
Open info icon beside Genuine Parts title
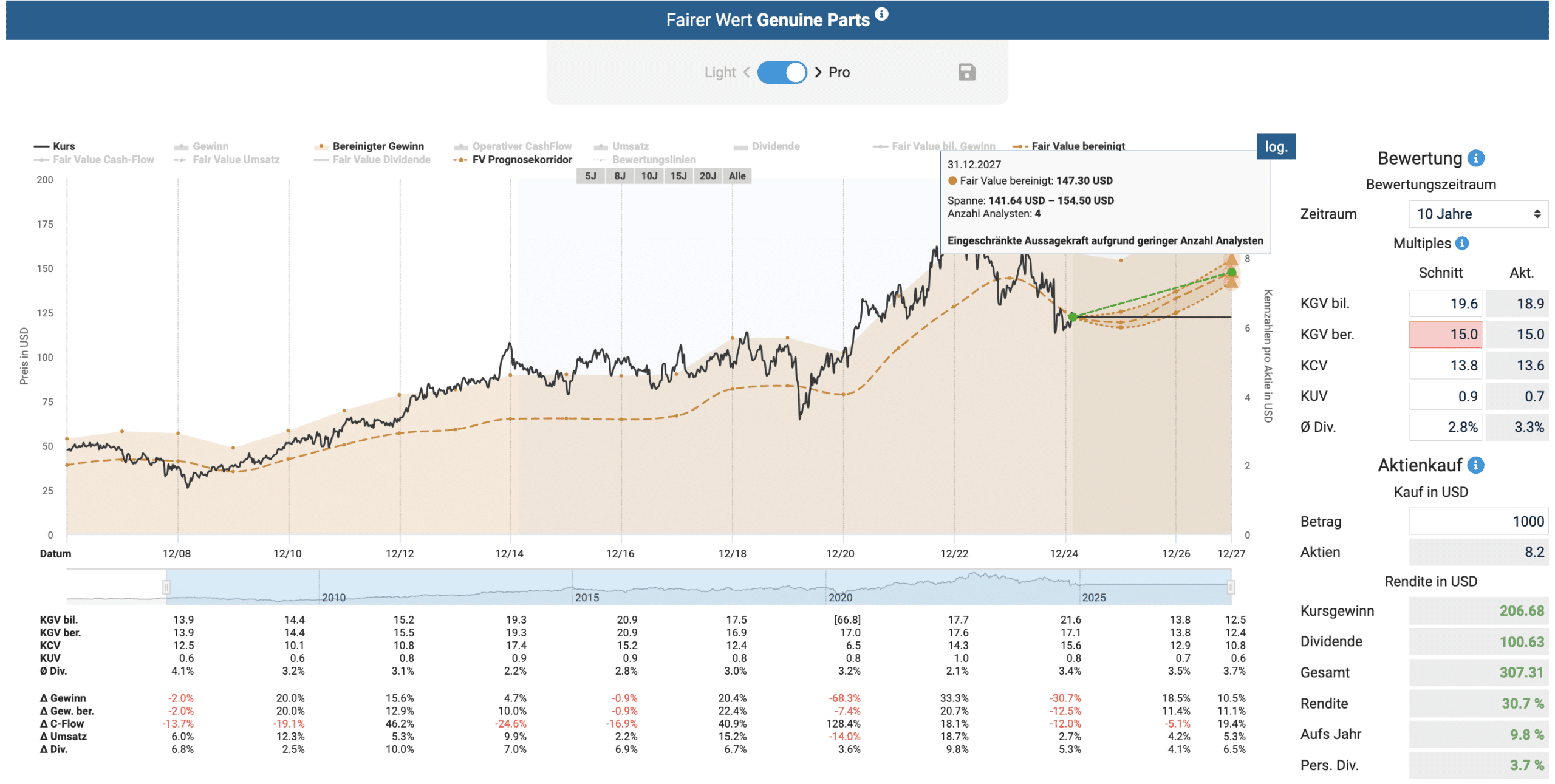click(881, 14)
